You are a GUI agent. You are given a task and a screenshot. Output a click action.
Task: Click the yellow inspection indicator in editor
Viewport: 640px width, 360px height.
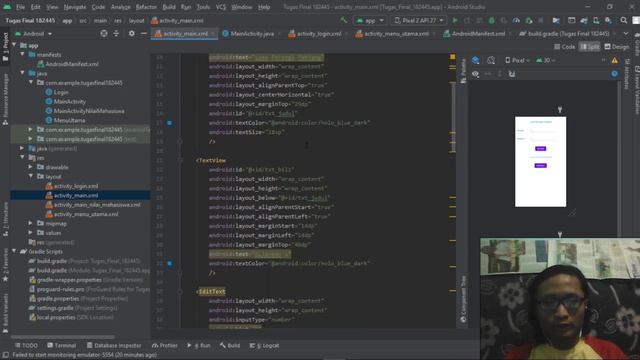452,57
